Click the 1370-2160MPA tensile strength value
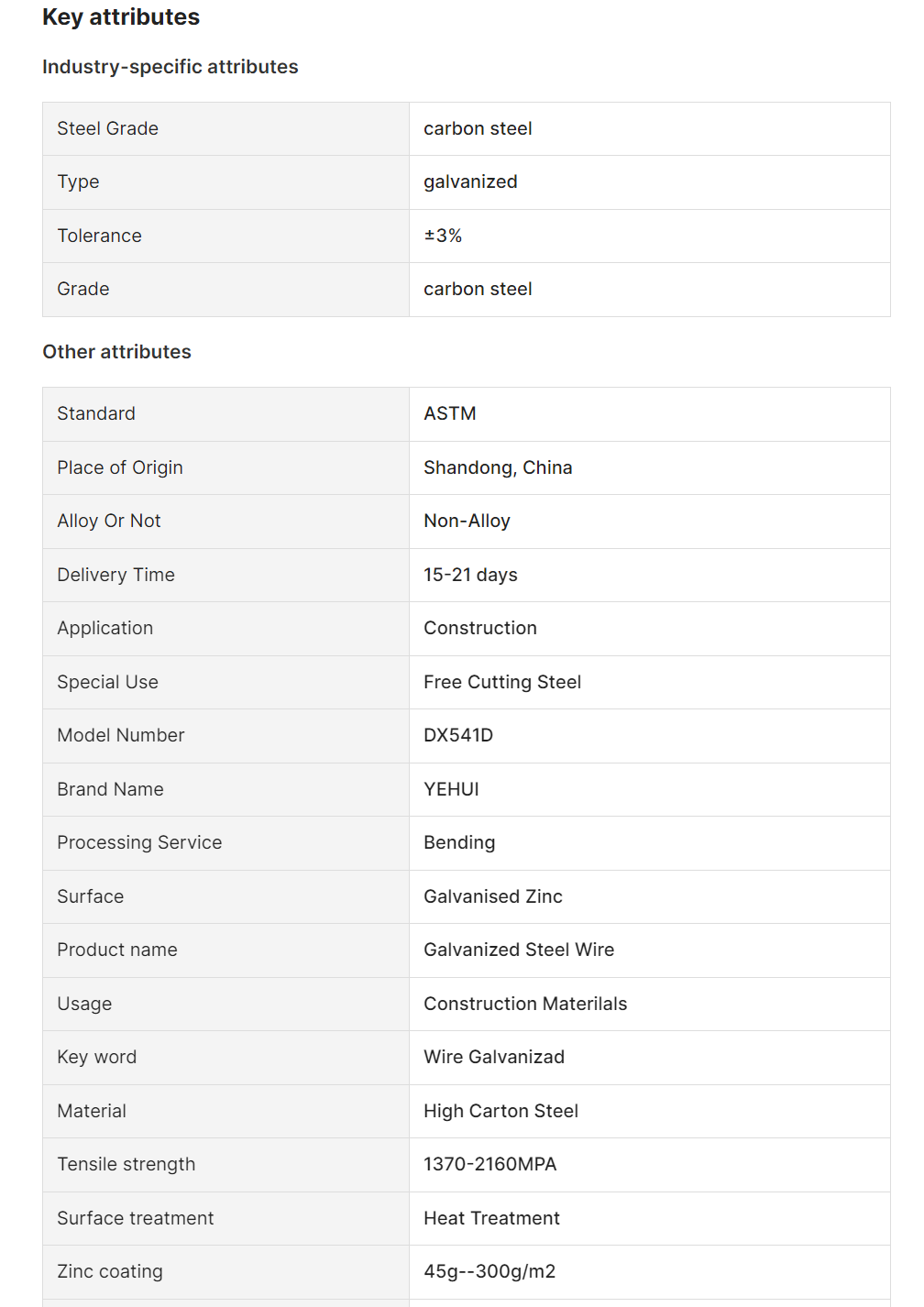Image resolution: width=924 pixels, height=1307 pixels. (490, 1164)
